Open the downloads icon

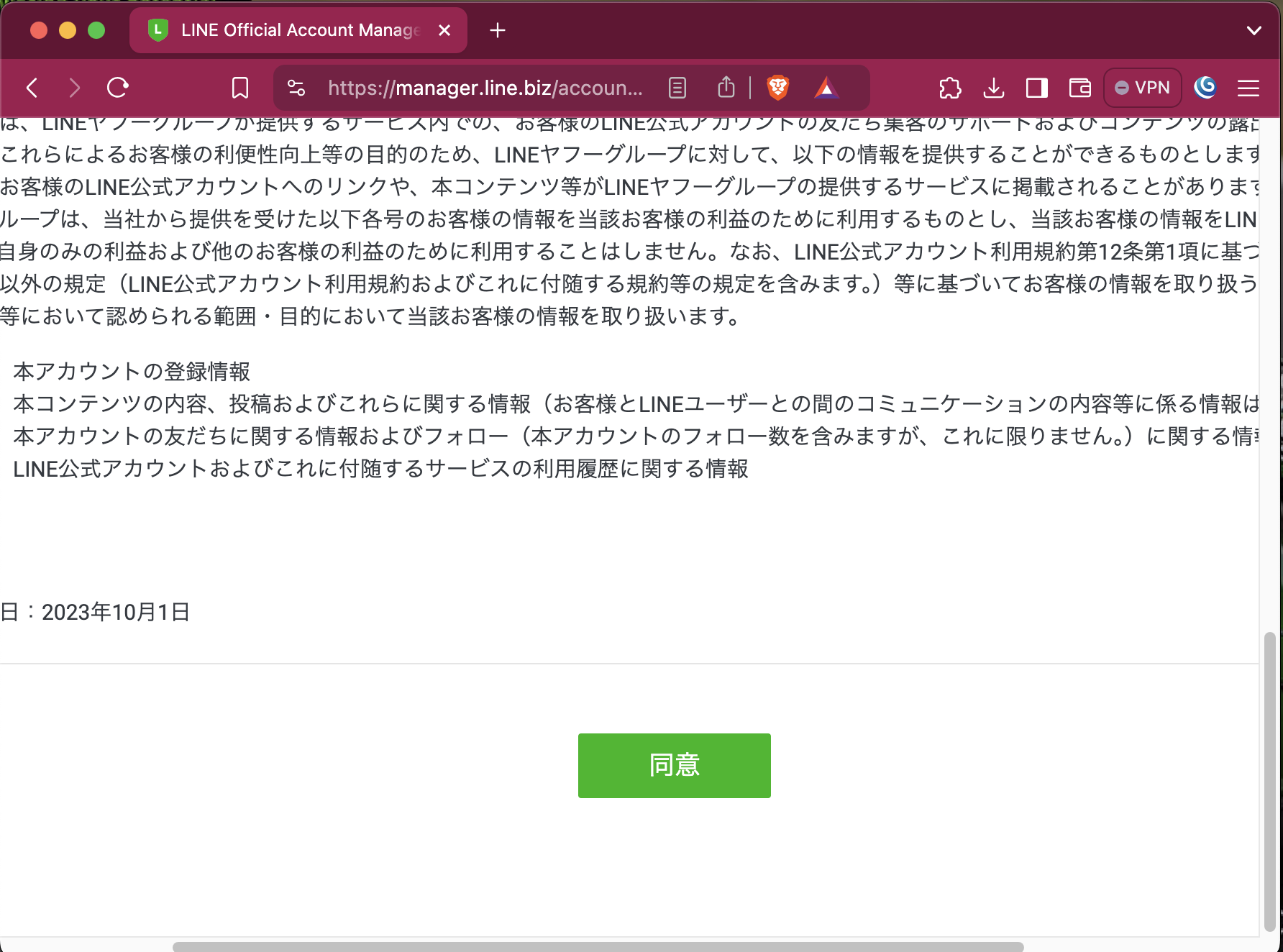tap(994, 88)
